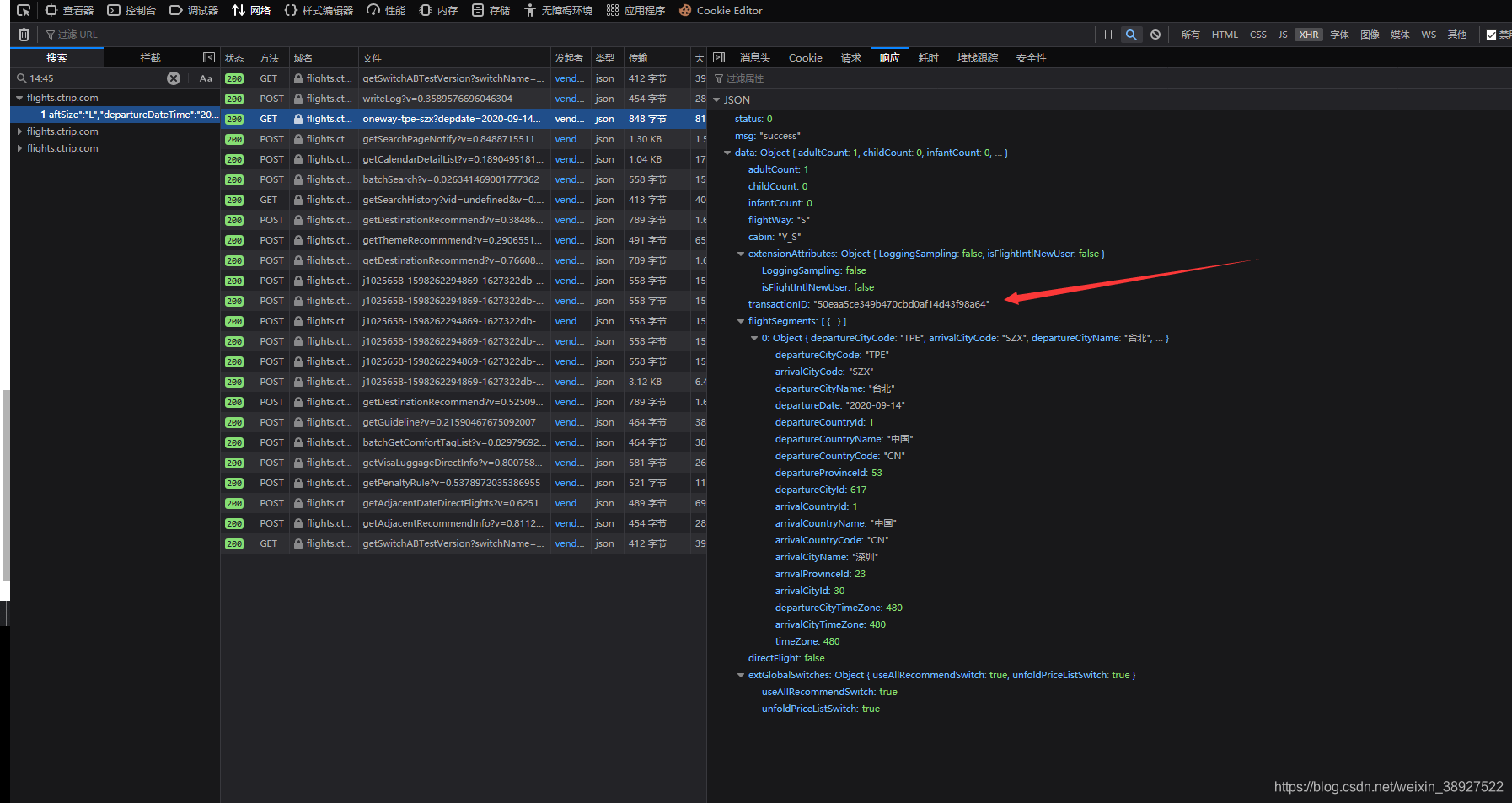Switch to the Network (网络) panel
Screen dimensions: 1512x803
point(251,10)
